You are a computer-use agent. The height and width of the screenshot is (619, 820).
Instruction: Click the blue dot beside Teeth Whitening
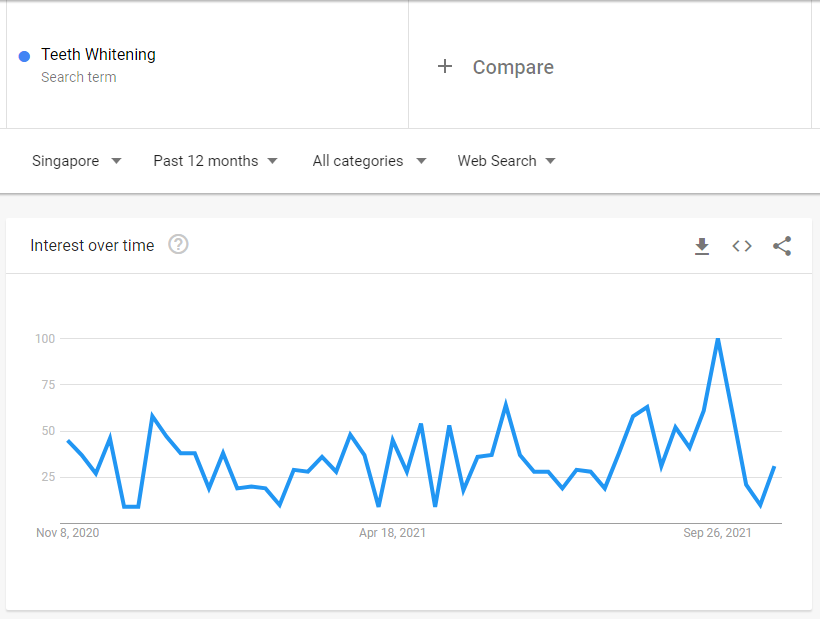[25, 56]
